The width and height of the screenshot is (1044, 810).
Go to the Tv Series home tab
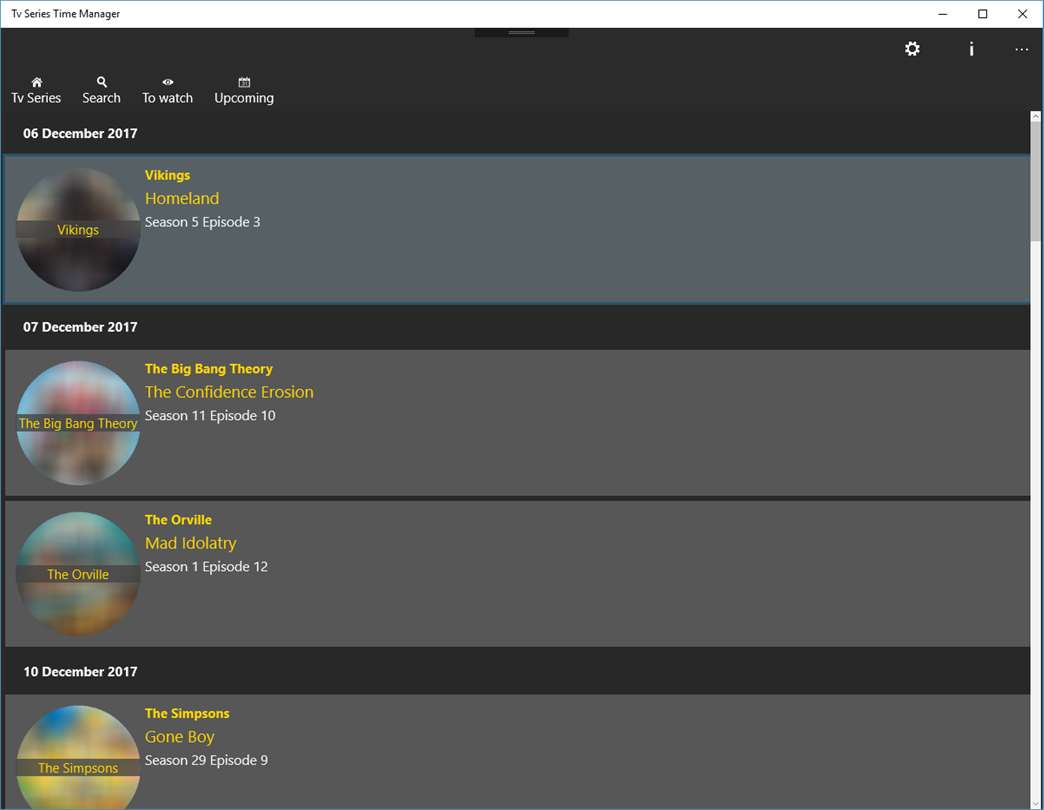pos(36,91)
